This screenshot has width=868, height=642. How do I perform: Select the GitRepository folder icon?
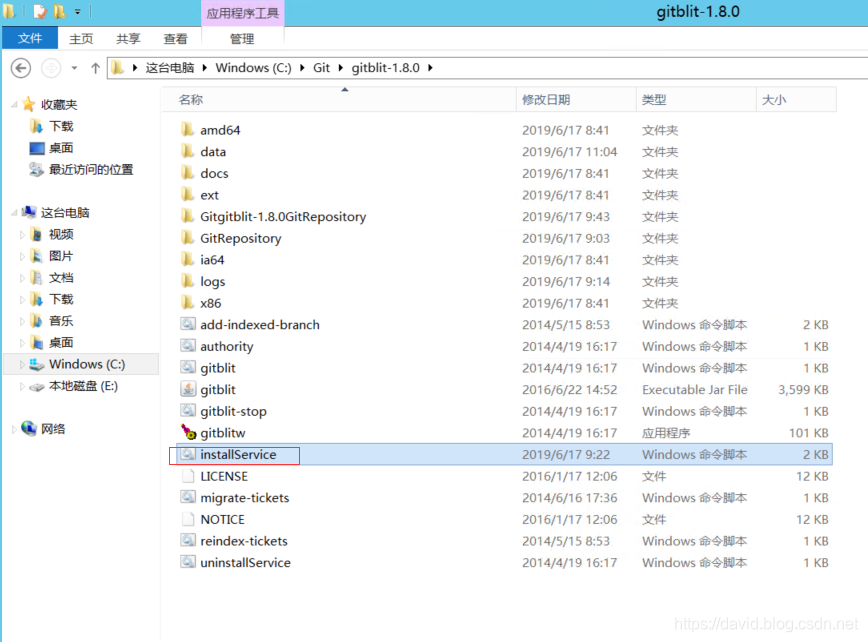pos(188,238)
